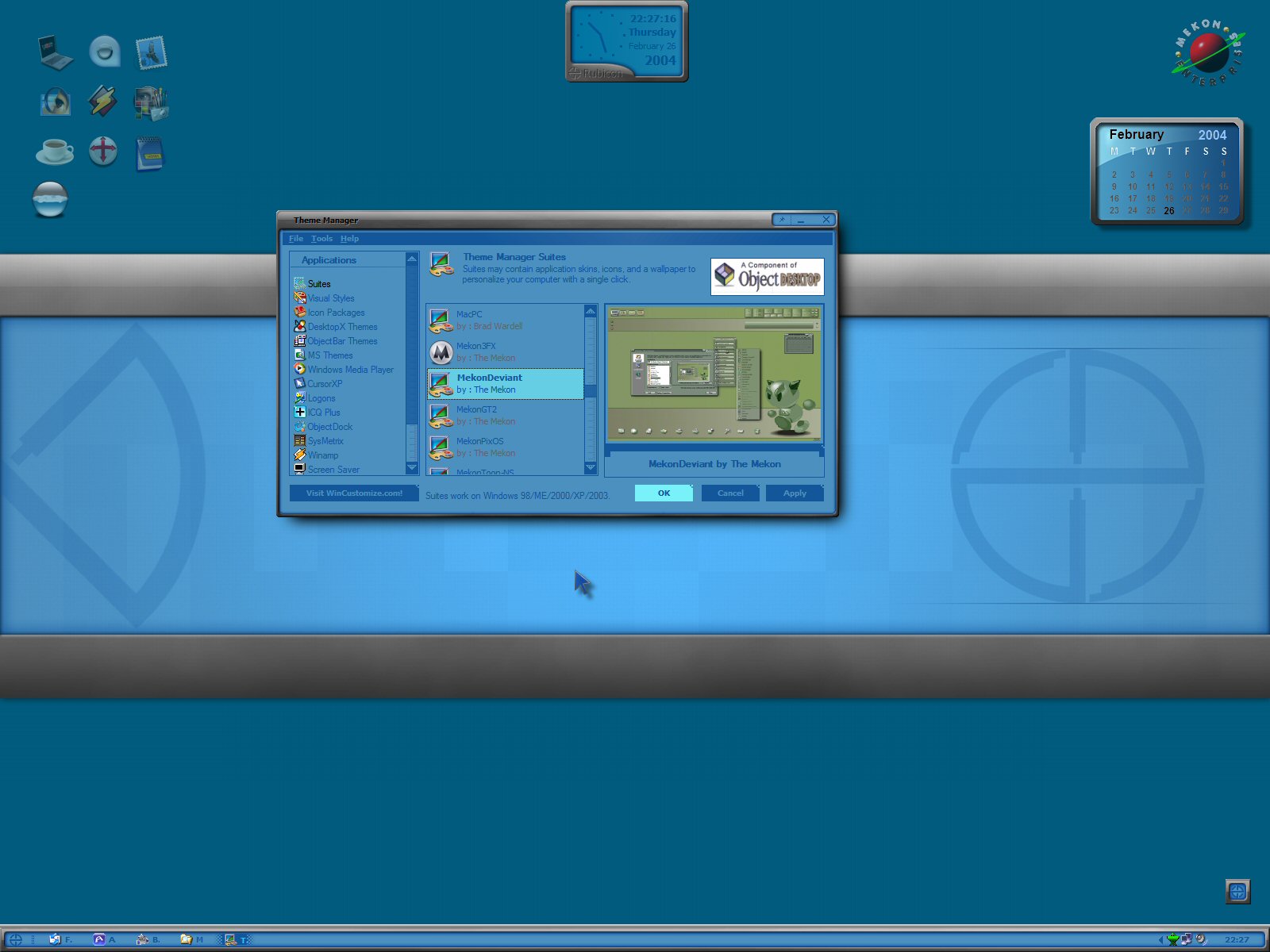
Task: Click the taskbar item labeled A
Action: 104,939
